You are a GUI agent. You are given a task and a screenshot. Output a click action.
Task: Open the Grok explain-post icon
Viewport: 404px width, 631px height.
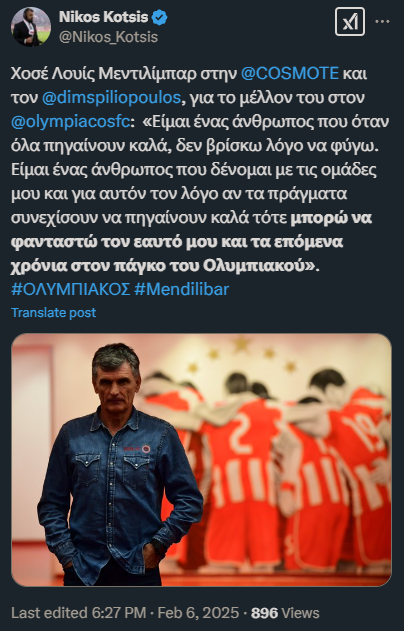[350, 22]
